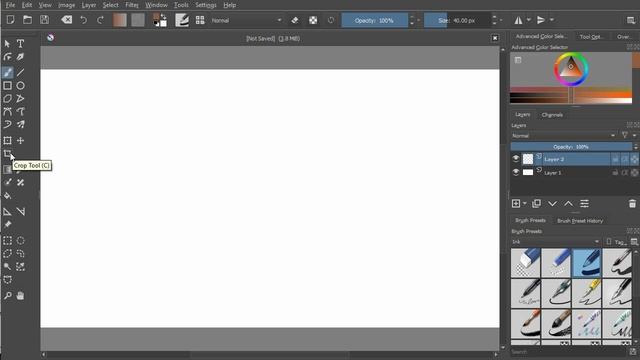
Task: Open vertical mirror options dropdown arrow
Action: [x=551, y=20]
